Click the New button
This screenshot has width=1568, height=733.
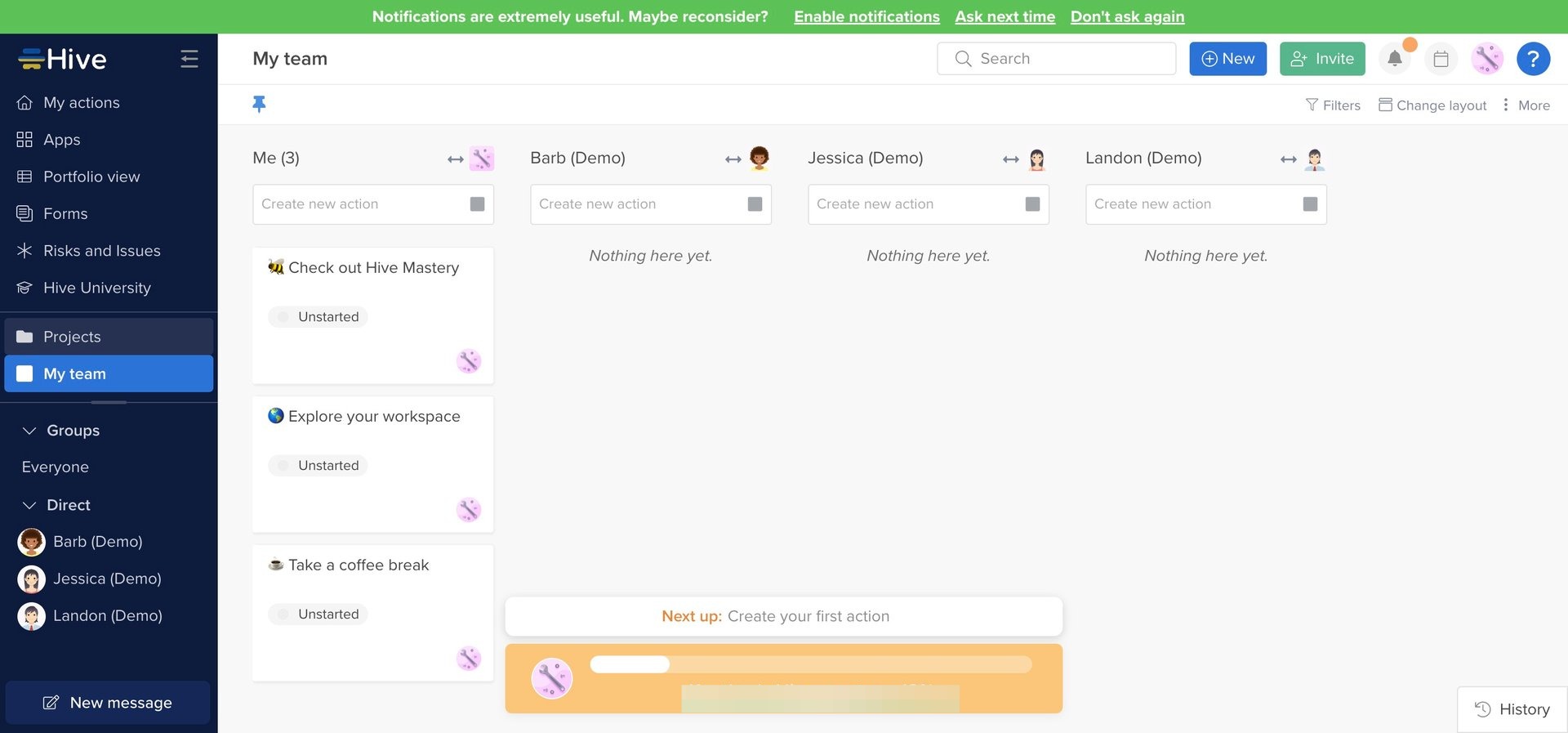click(1227, 59)
